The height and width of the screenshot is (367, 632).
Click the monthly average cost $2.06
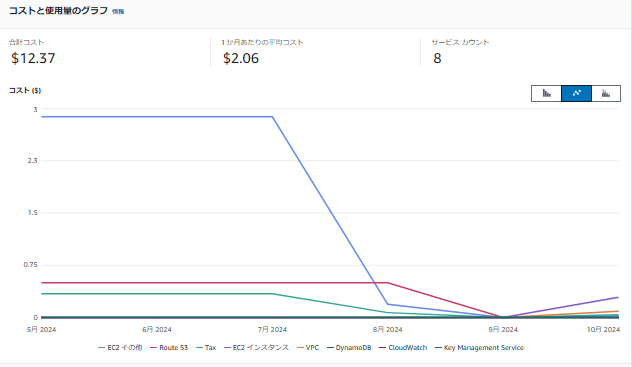[x=241, y=58]
